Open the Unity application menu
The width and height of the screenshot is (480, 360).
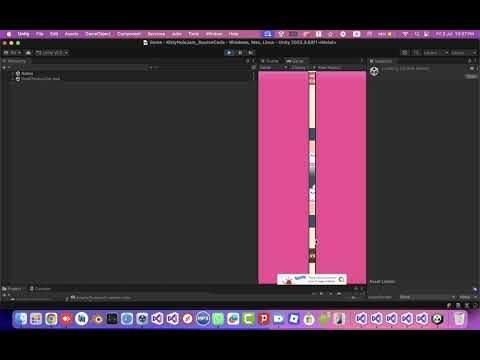click(x=23, y=34)
